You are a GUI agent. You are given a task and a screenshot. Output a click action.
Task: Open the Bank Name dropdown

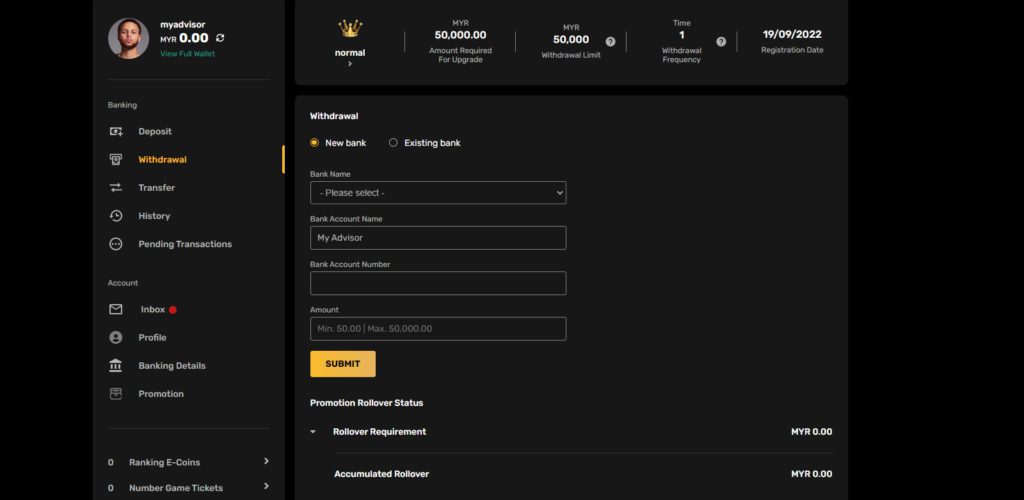click(438, 193)
